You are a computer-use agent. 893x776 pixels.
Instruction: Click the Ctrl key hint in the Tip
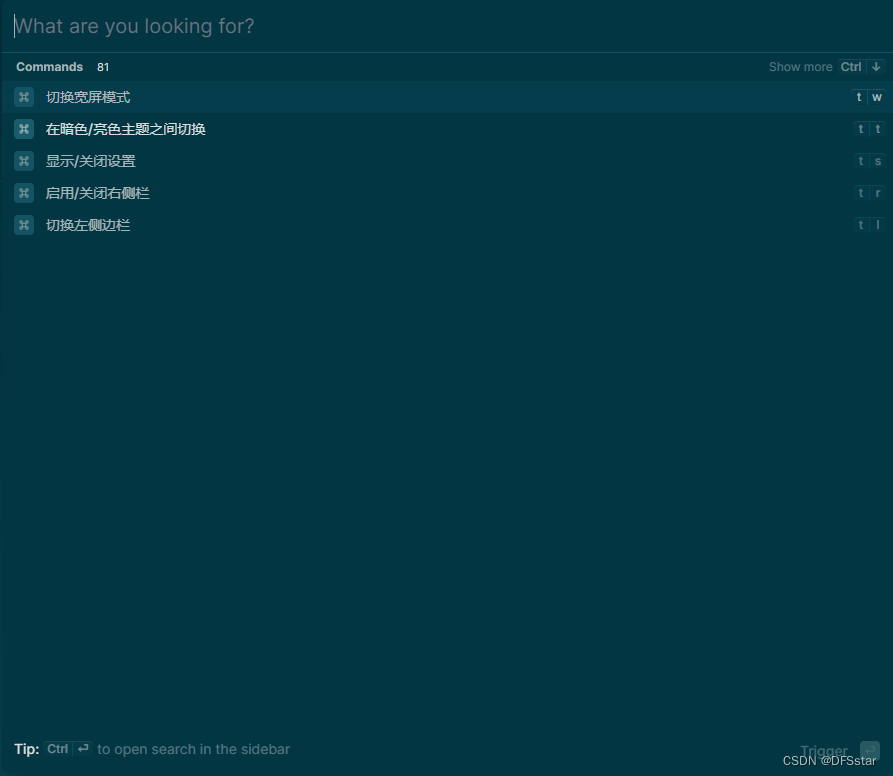pos(58,749)
